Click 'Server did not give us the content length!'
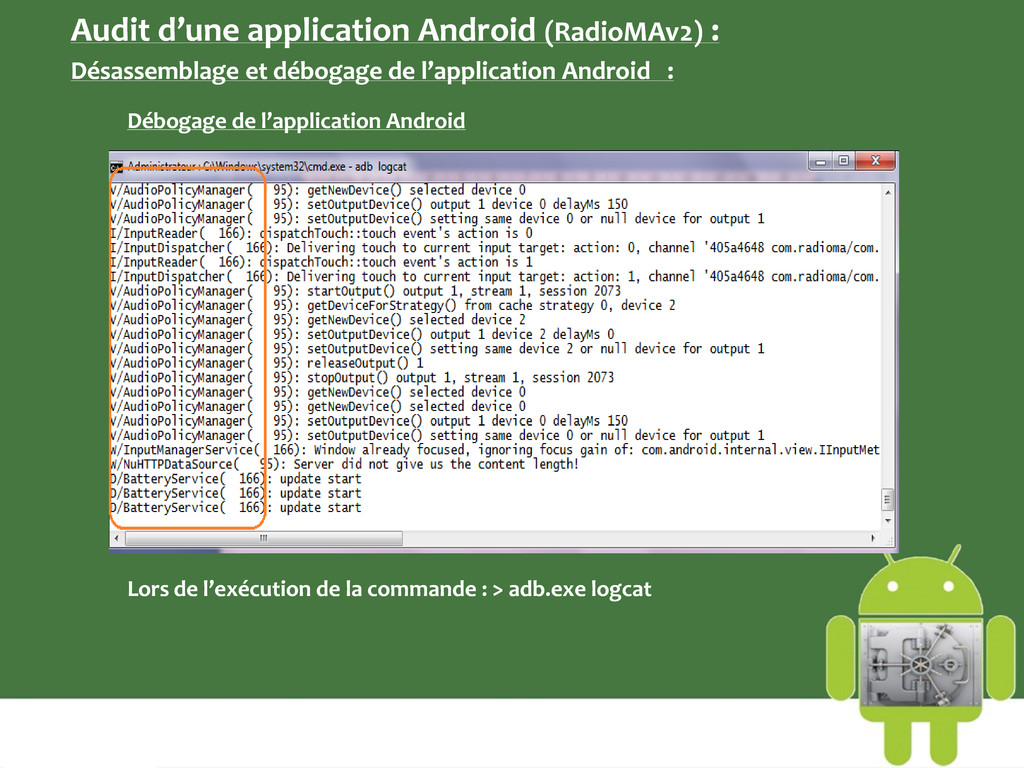Viewport: 1024px width, 768px height. (436, 464)
